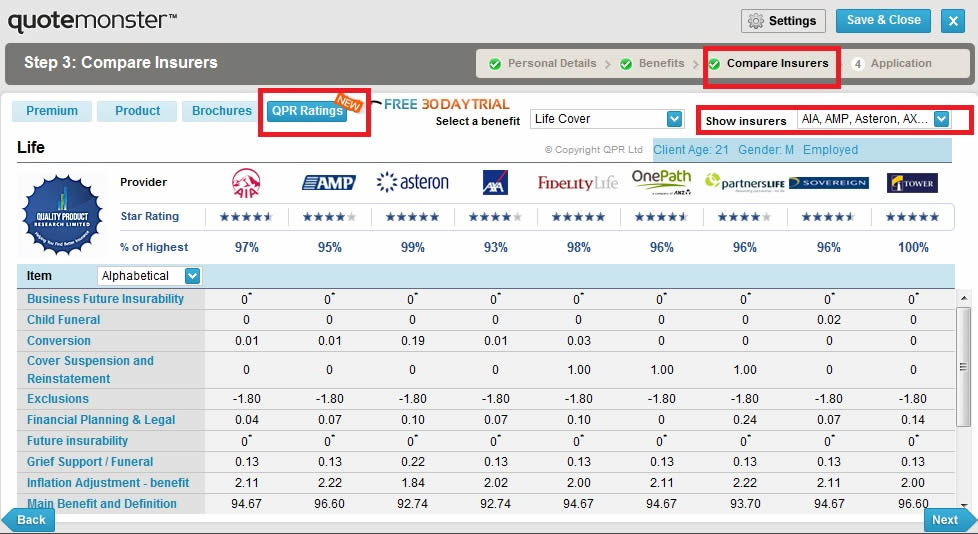This screenshot has height=534, width=978.
Task: Switch to the Premium tab
Action: 52,111
